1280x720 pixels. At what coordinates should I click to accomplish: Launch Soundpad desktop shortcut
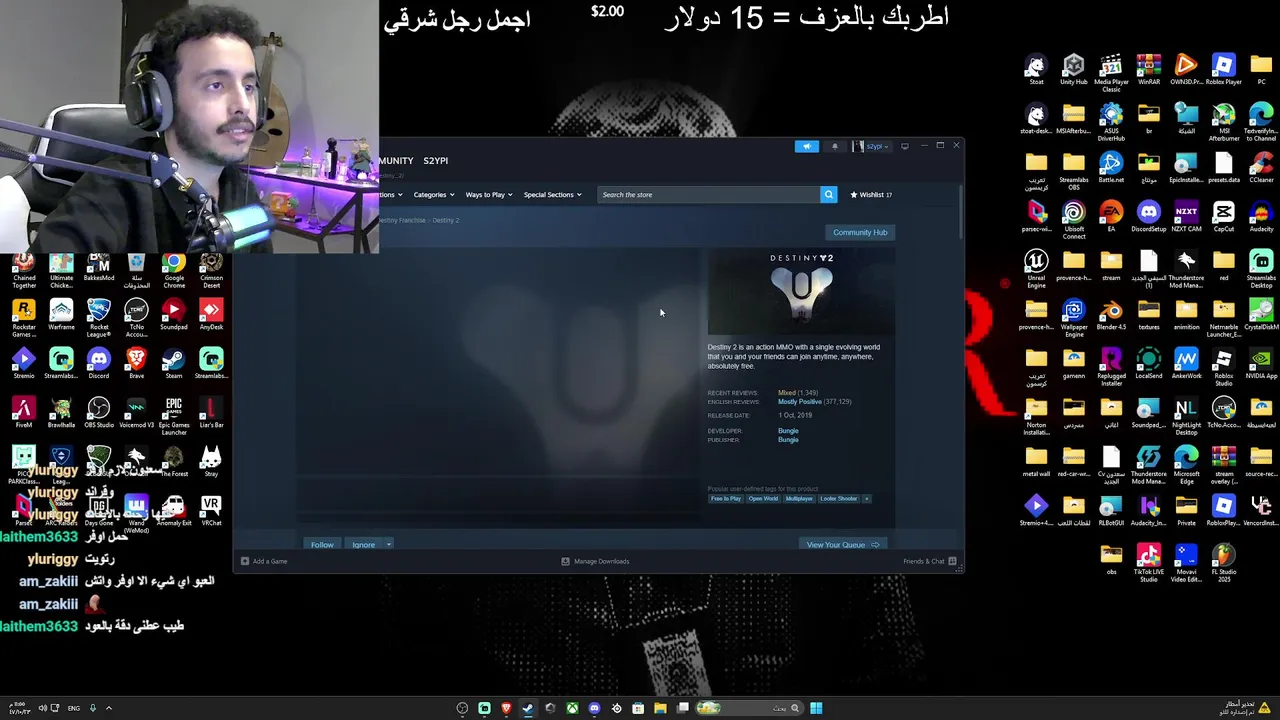click(174, 315)
